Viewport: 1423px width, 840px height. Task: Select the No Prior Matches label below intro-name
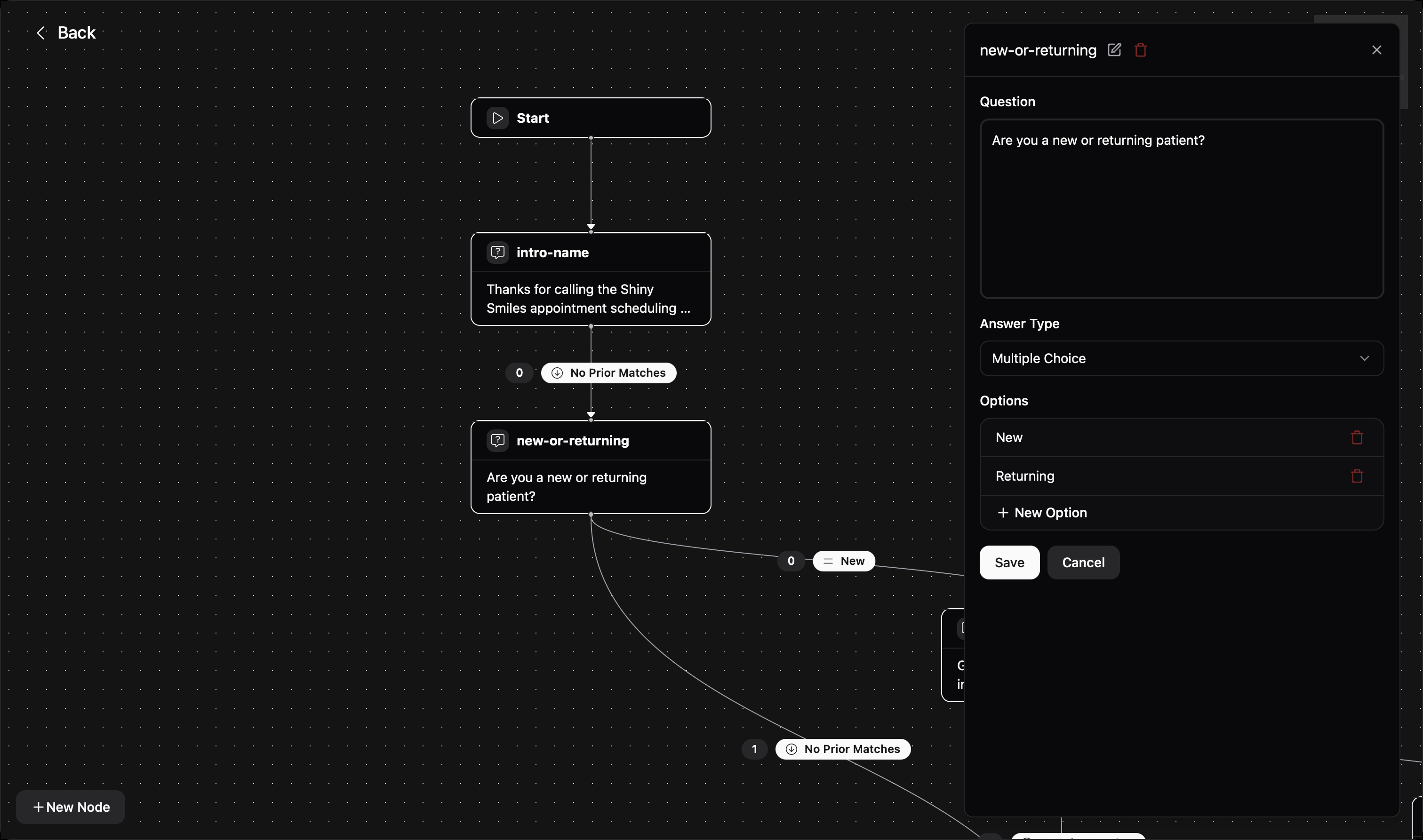click(x=609, y=373)
